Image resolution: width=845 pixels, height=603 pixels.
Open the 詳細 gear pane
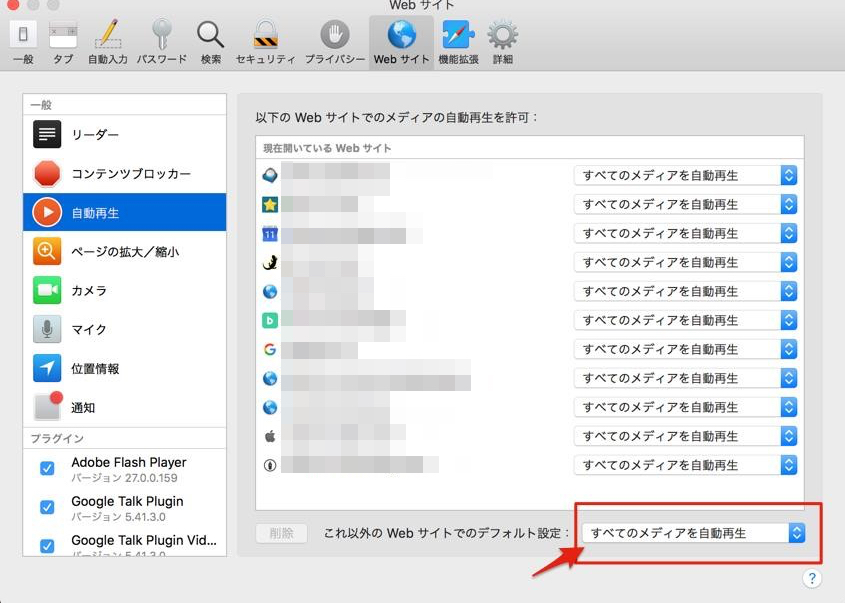(x=502, y=43)
